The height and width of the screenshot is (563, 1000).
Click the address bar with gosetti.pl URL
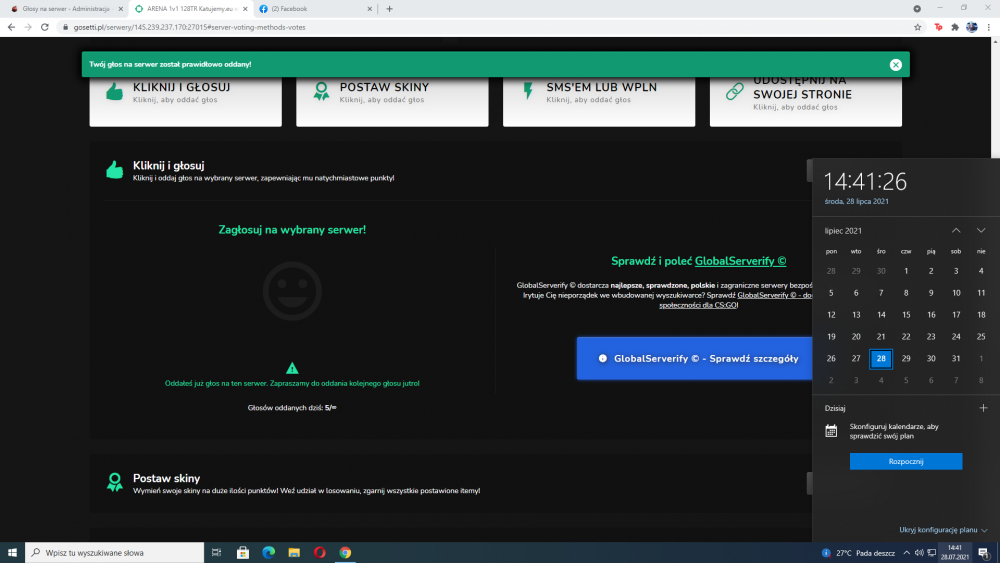tap(485, 27)
